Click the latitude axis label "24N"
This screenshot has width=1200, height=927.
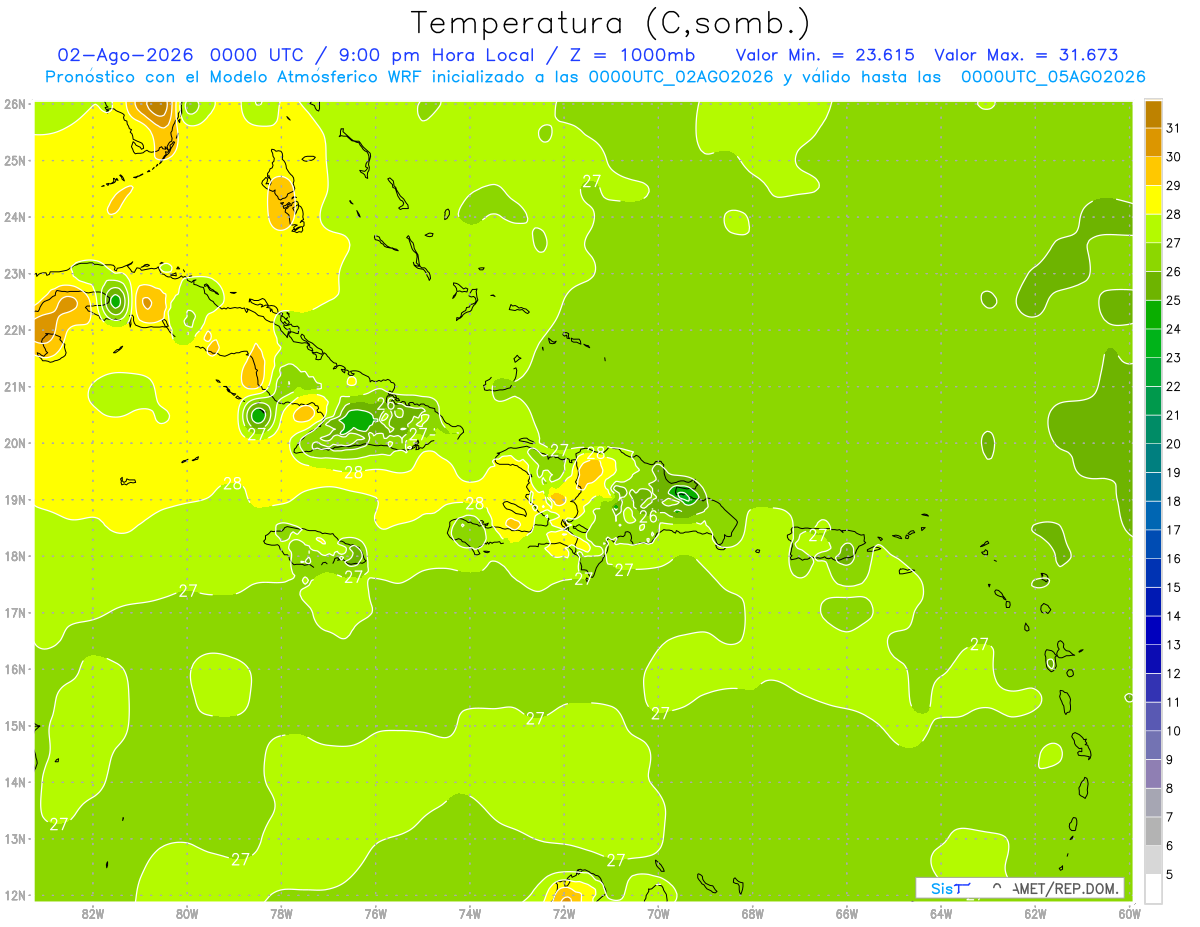click(15, 217)
